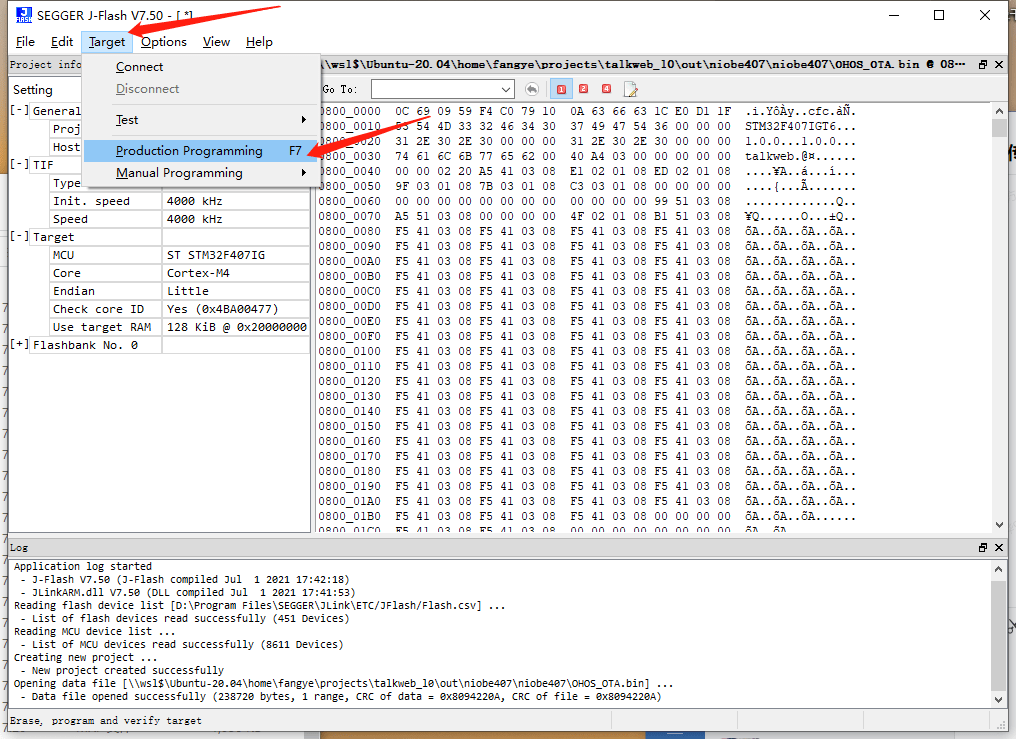The height and width of the screenshot is (739, 1016).
Task: Switch hex view to 4-byte units
Action: pyautogui.click(x=606, y=89)
